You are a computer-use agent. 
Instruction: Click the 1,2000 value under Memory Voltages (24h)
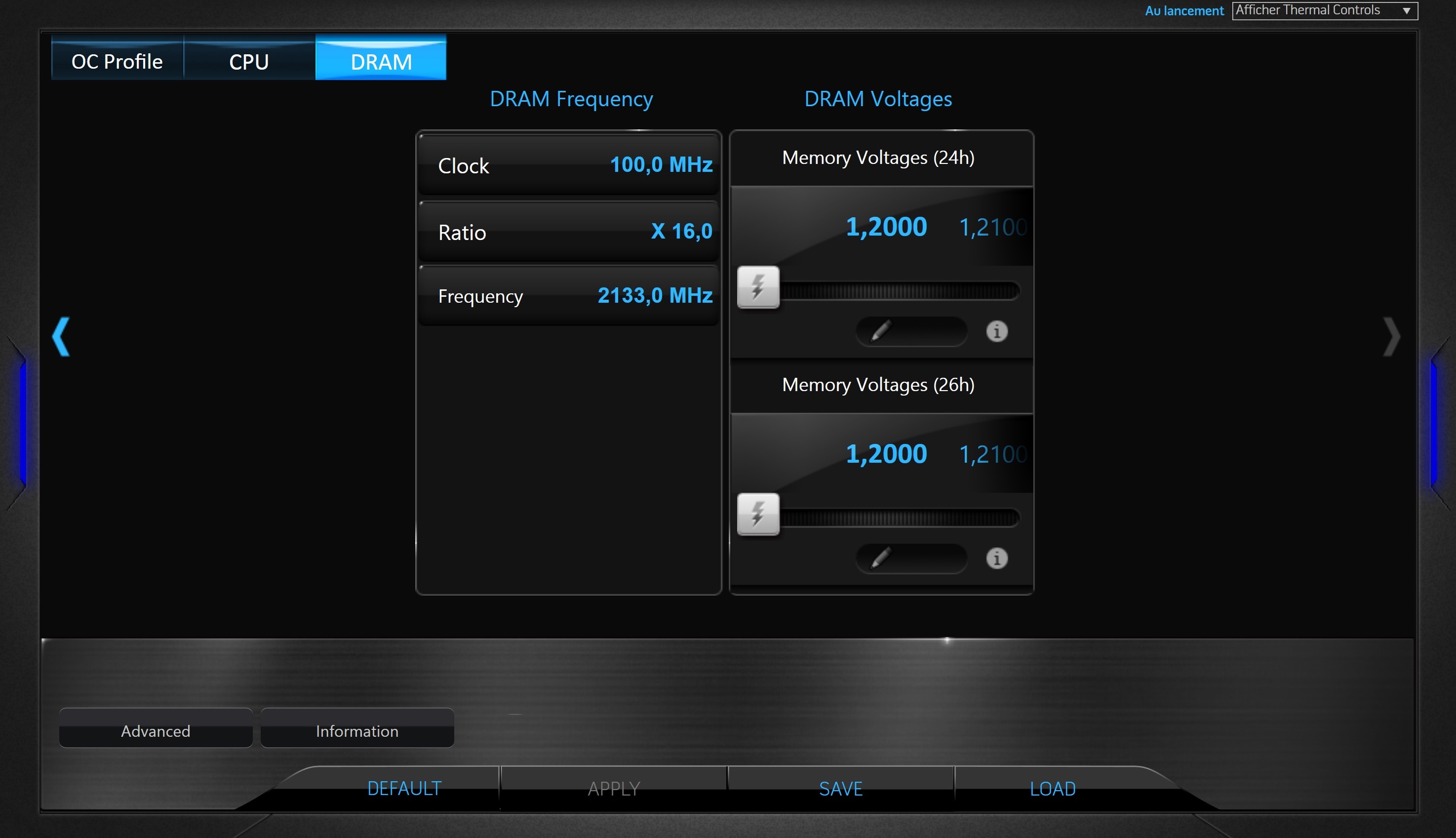(x=886, y=227)
